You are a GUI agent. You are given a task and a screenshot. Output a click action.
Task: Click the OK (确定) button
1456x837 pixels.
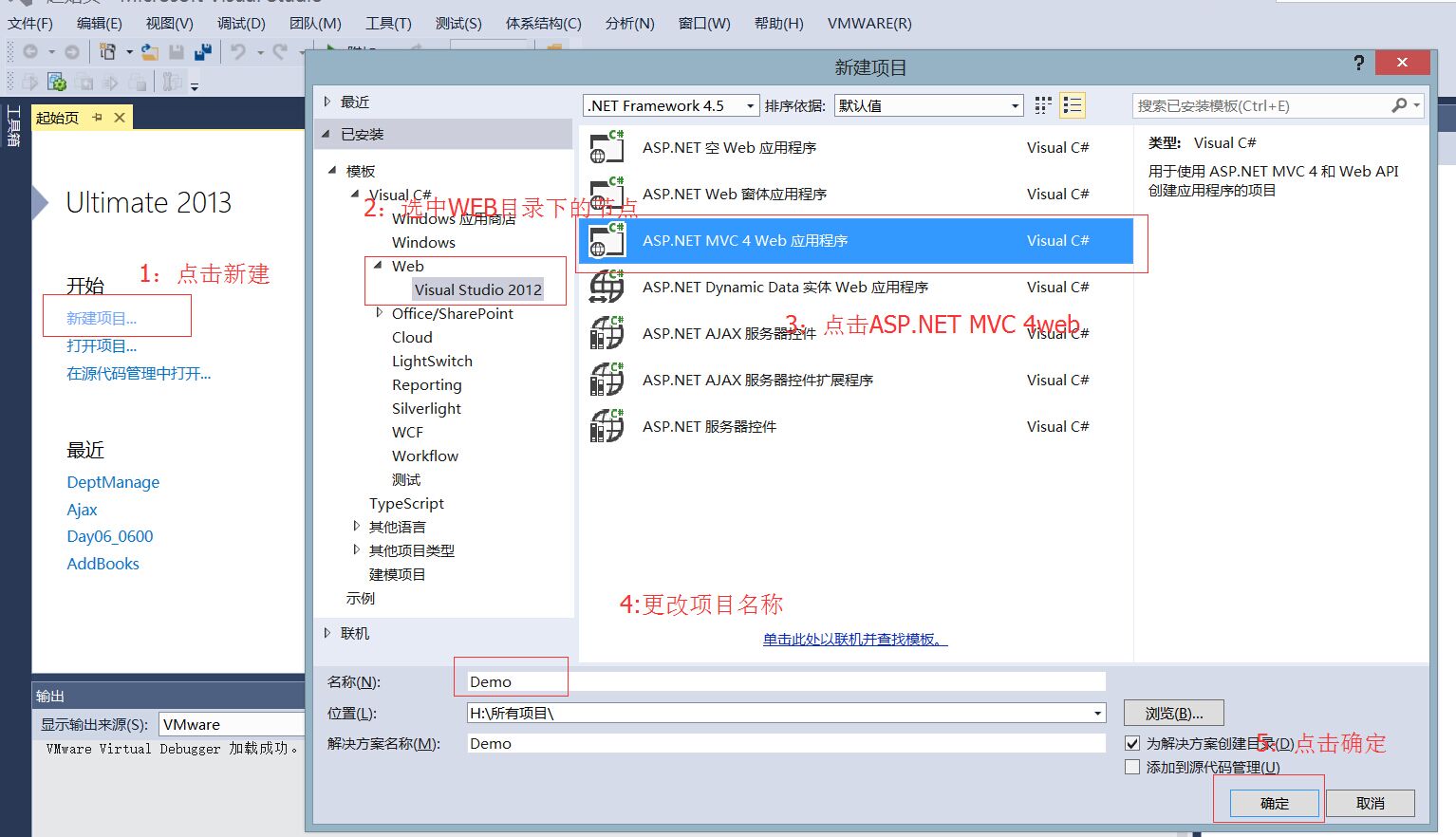coord(1275,803)
